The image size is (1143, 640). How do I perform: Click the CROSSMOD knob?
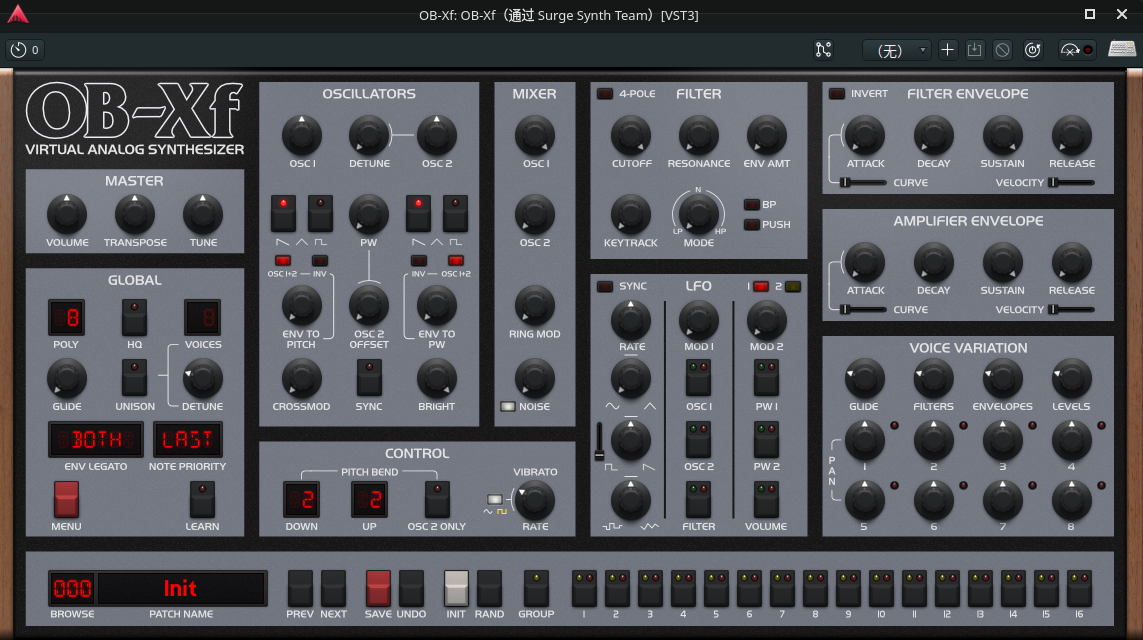(x=301, y=379)
